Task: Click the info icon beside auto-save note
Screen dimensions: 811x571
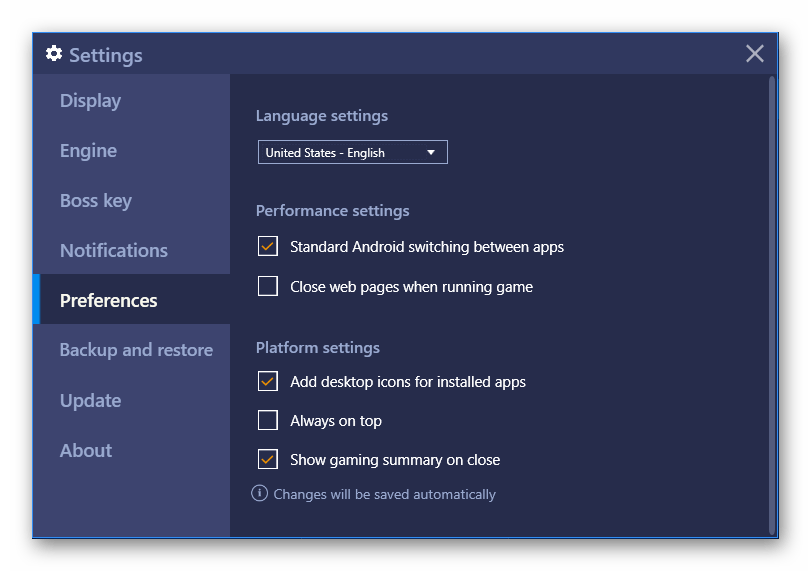Action: (260, 493)
